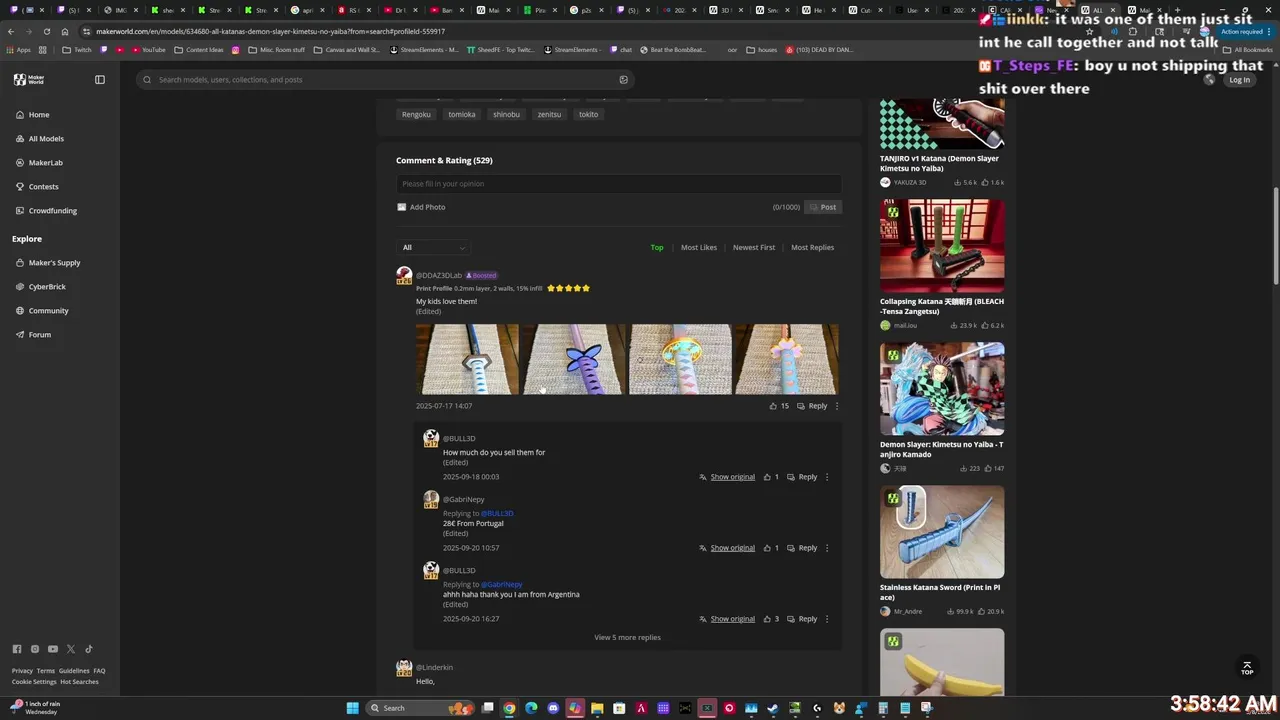The width and height of the screenshot is (1280, 720).
Task: Sort comments by Top
Action: tap(657, 248)
